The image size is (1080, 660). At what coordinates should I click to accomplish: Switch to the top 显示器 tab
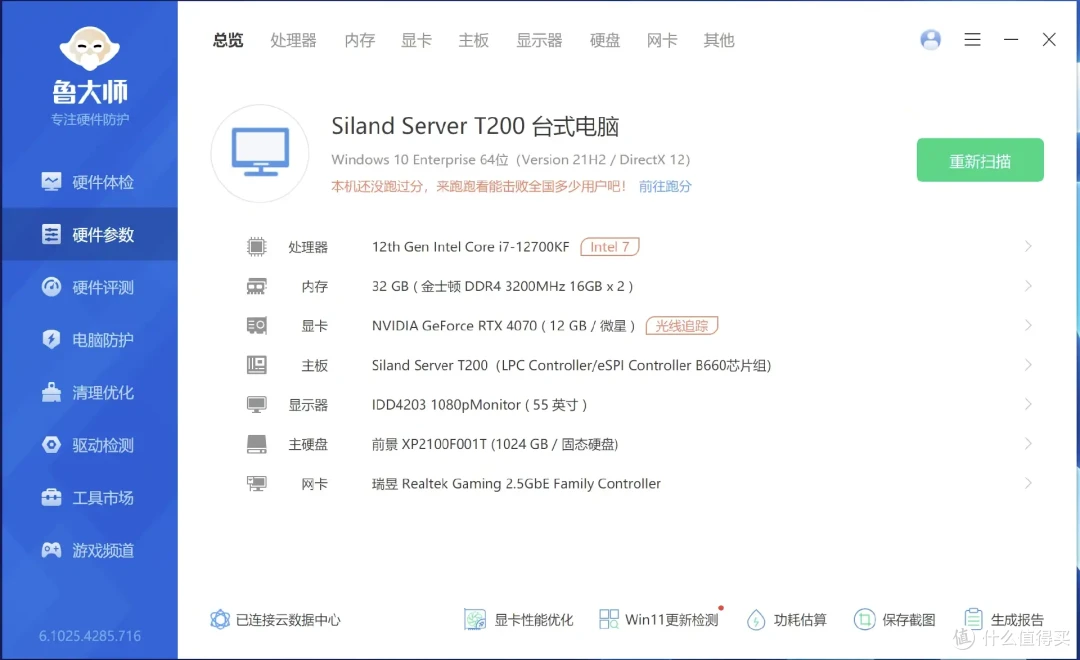click(x=539, y=40)
